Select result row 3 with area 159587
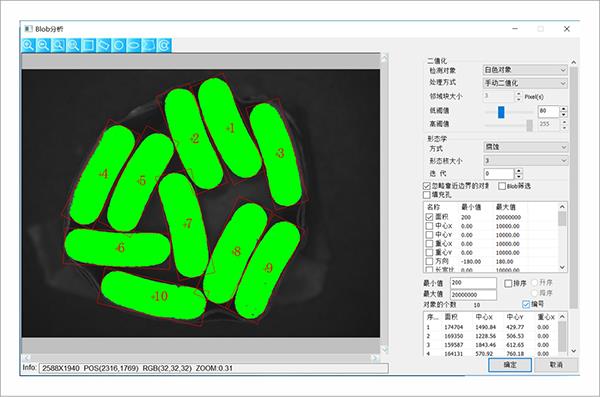 [491, 345]
